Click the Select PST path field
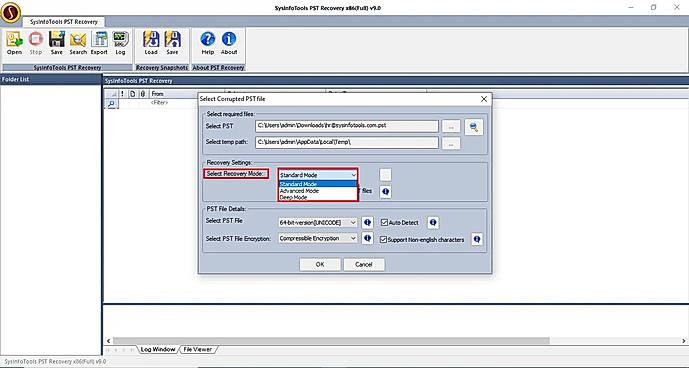689x368 pixels. click(347, 126)
